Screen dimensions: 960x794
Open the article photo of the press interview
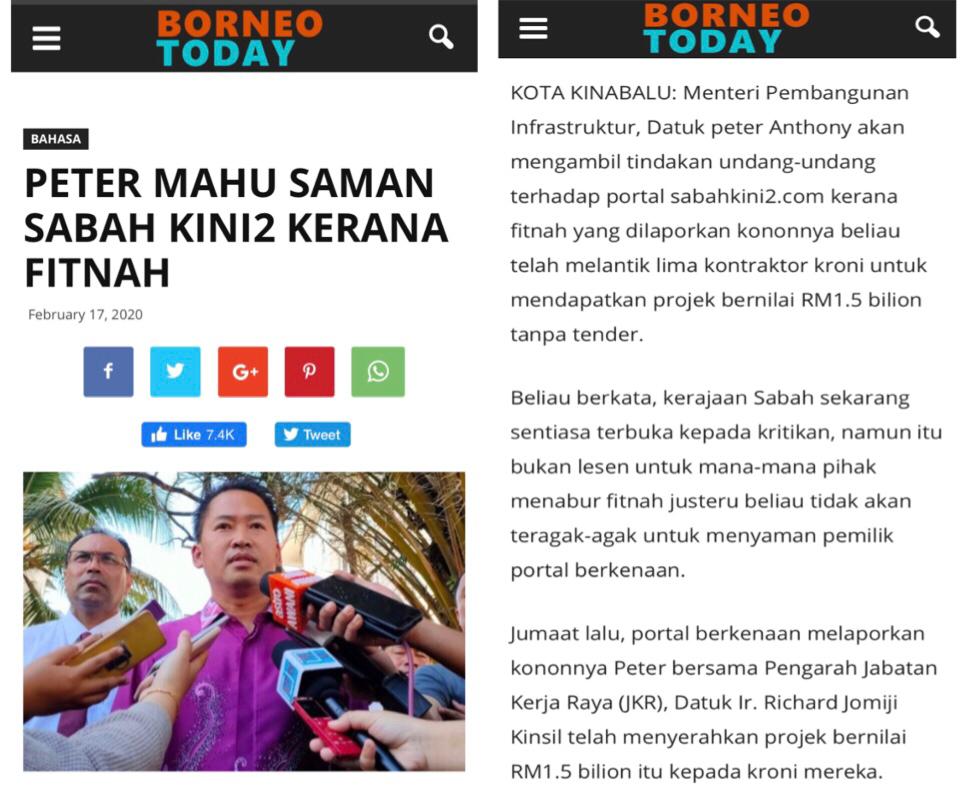[244, 621]
